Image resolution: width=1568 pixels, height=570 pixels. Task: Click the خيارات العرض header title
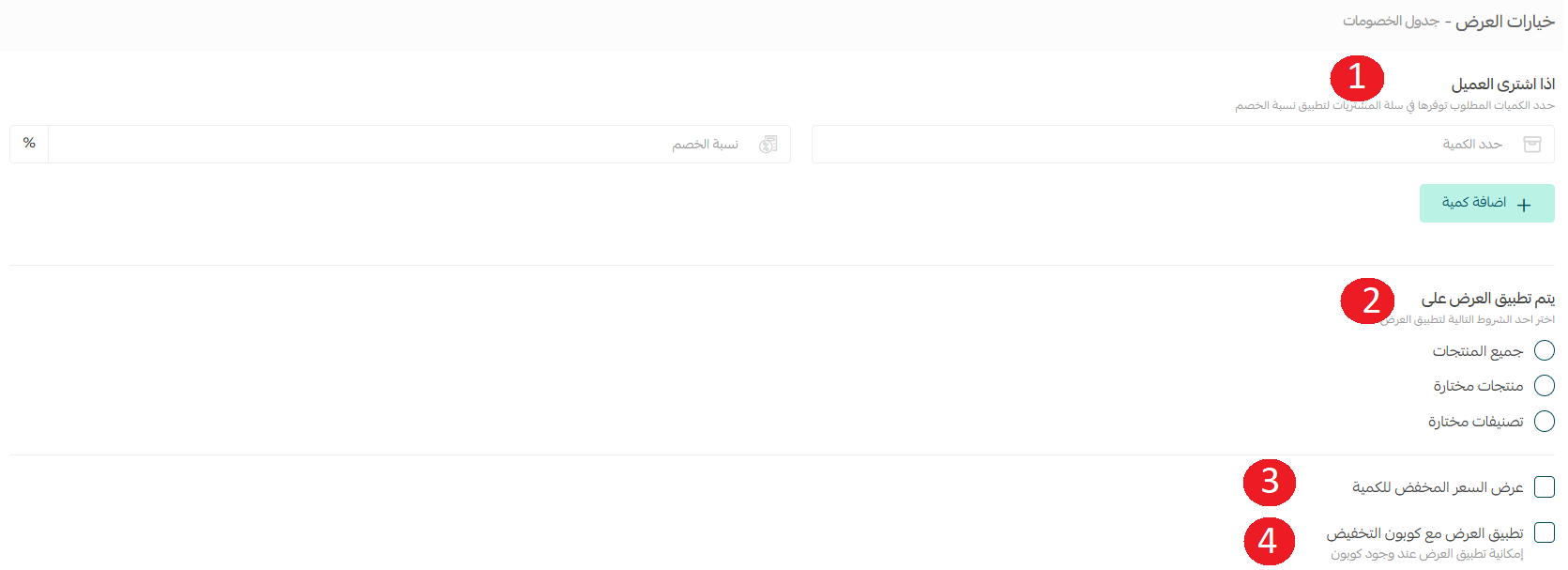point(1505,22)
